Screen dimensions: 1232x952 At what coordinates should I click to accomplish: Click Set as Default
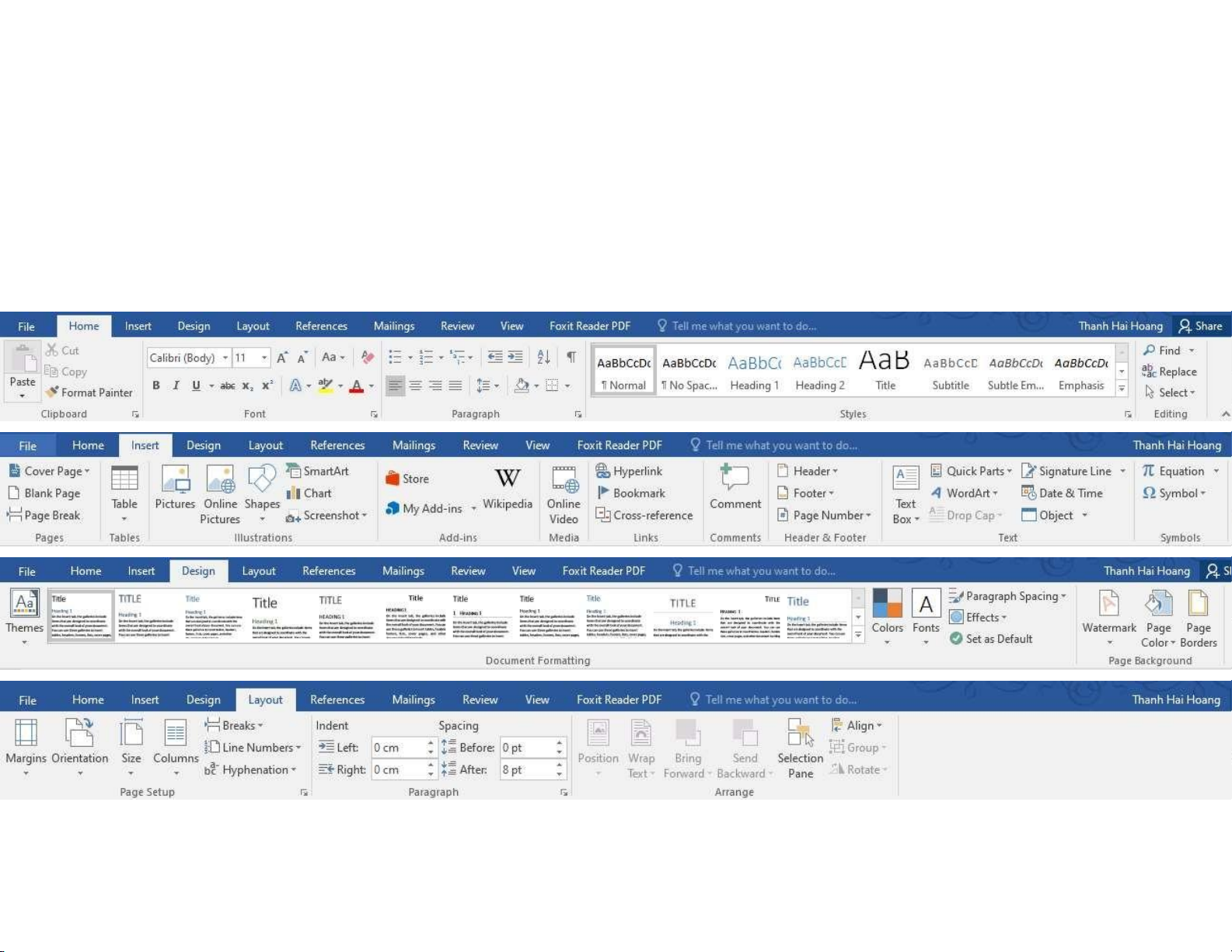click(x=991, y=639)
